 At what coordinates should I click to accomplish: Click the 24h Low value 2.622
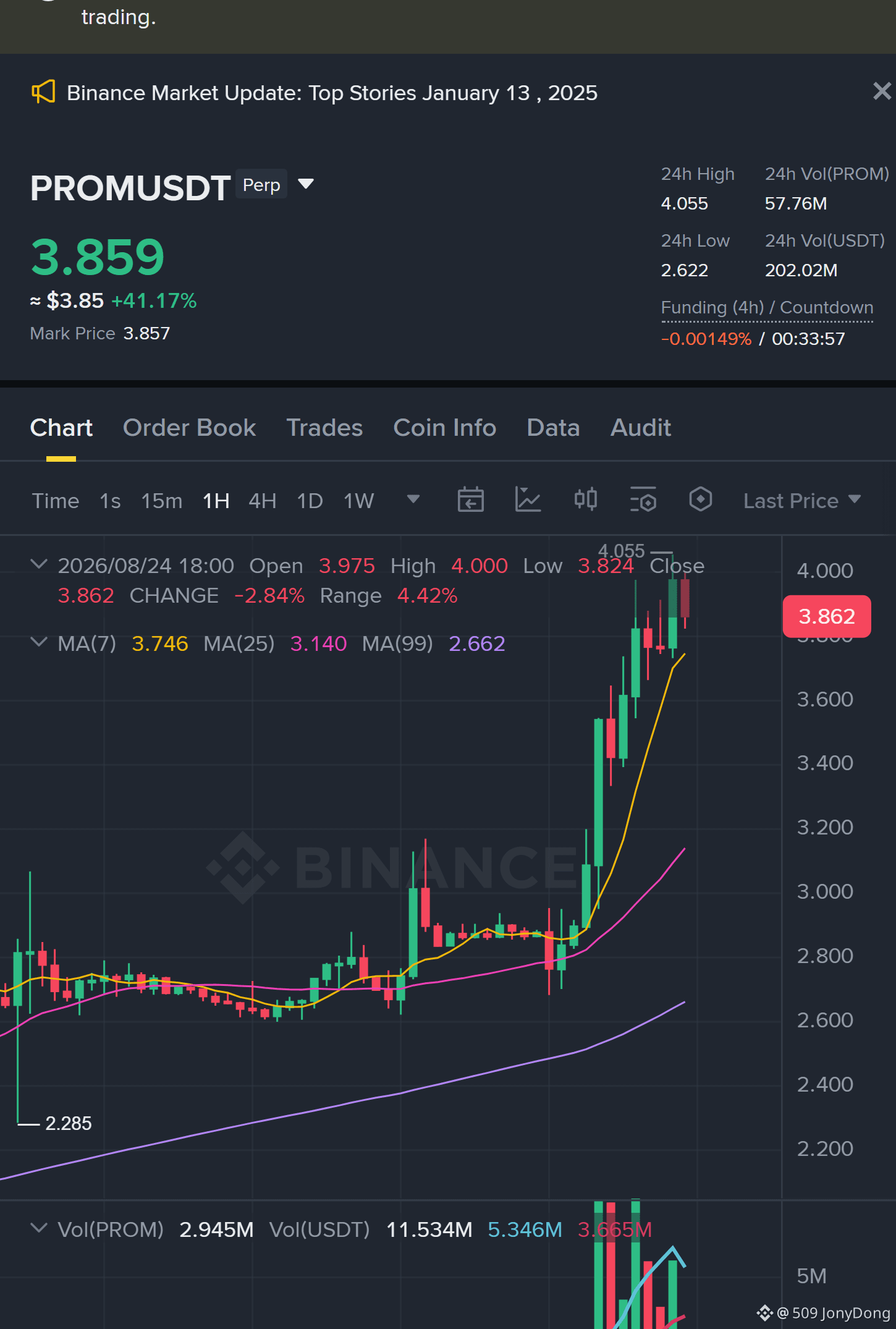(685, 270)
